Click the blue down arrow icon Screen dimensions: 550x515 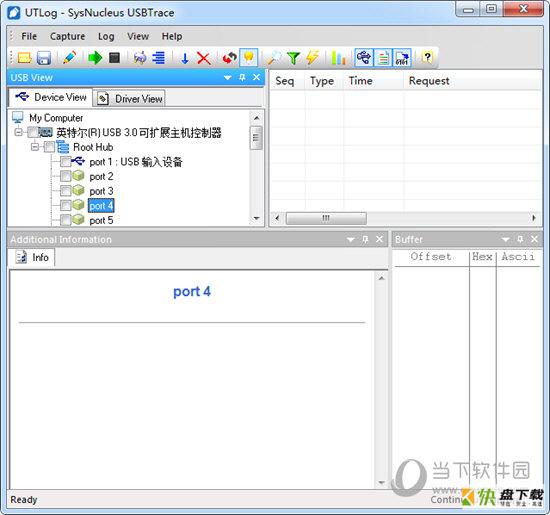click(185, 58)
